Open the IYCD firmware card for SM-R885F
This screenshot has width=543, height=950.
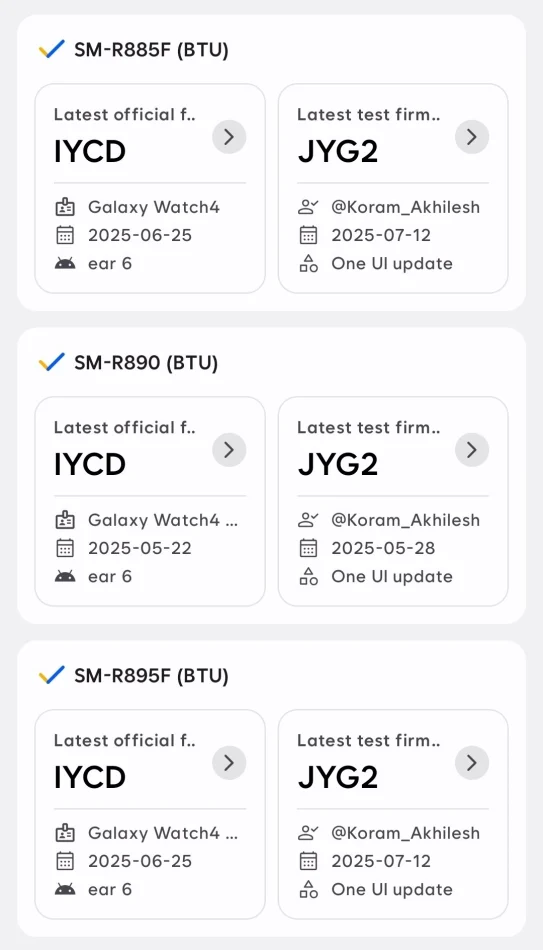coord(150,188)
